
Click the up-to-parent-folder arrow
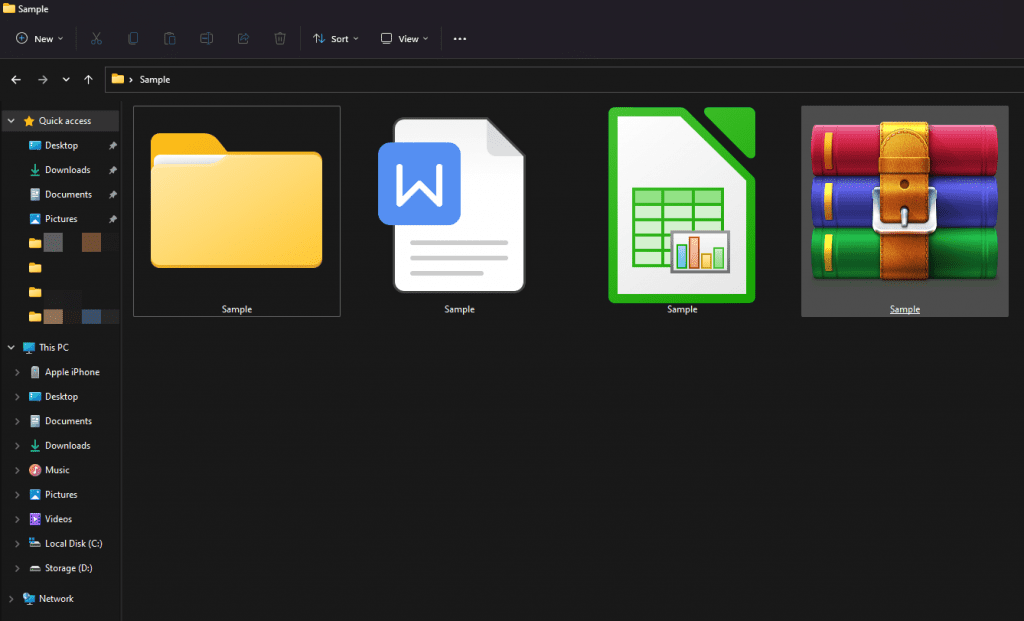point(88,79)
